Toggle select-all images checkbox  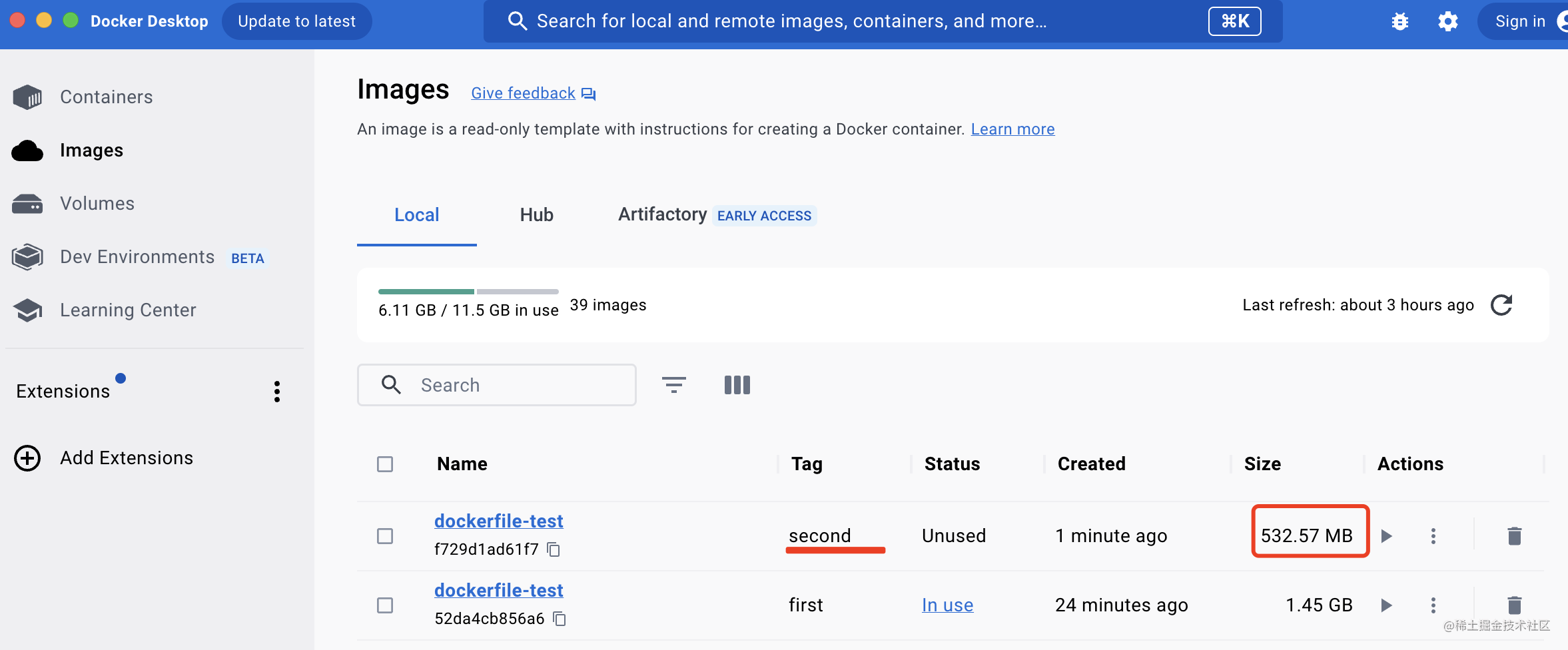click(x=385, y=464)
